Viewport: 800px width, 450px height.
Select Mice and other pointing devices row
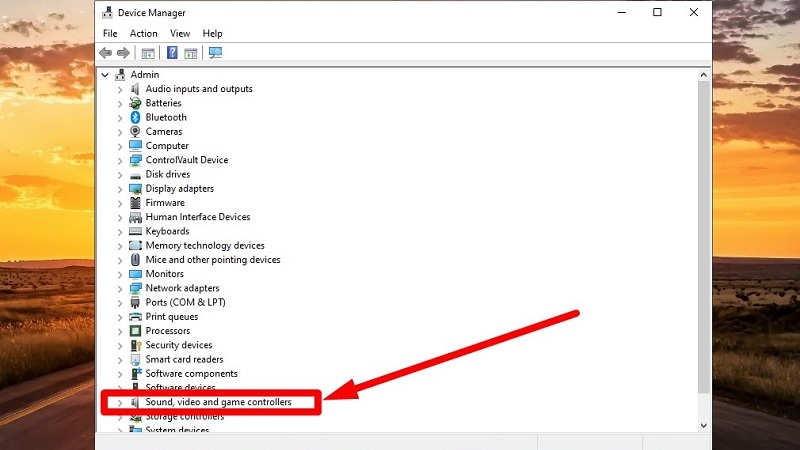click(213, 260)
